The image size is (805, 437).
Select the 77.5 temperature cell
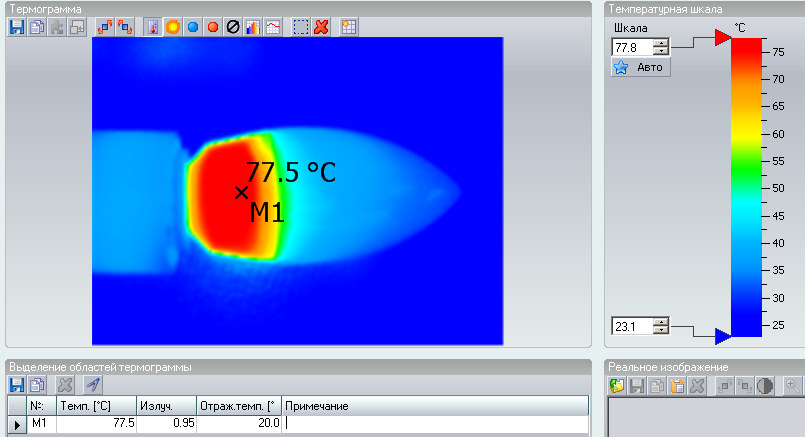(97, 424)
